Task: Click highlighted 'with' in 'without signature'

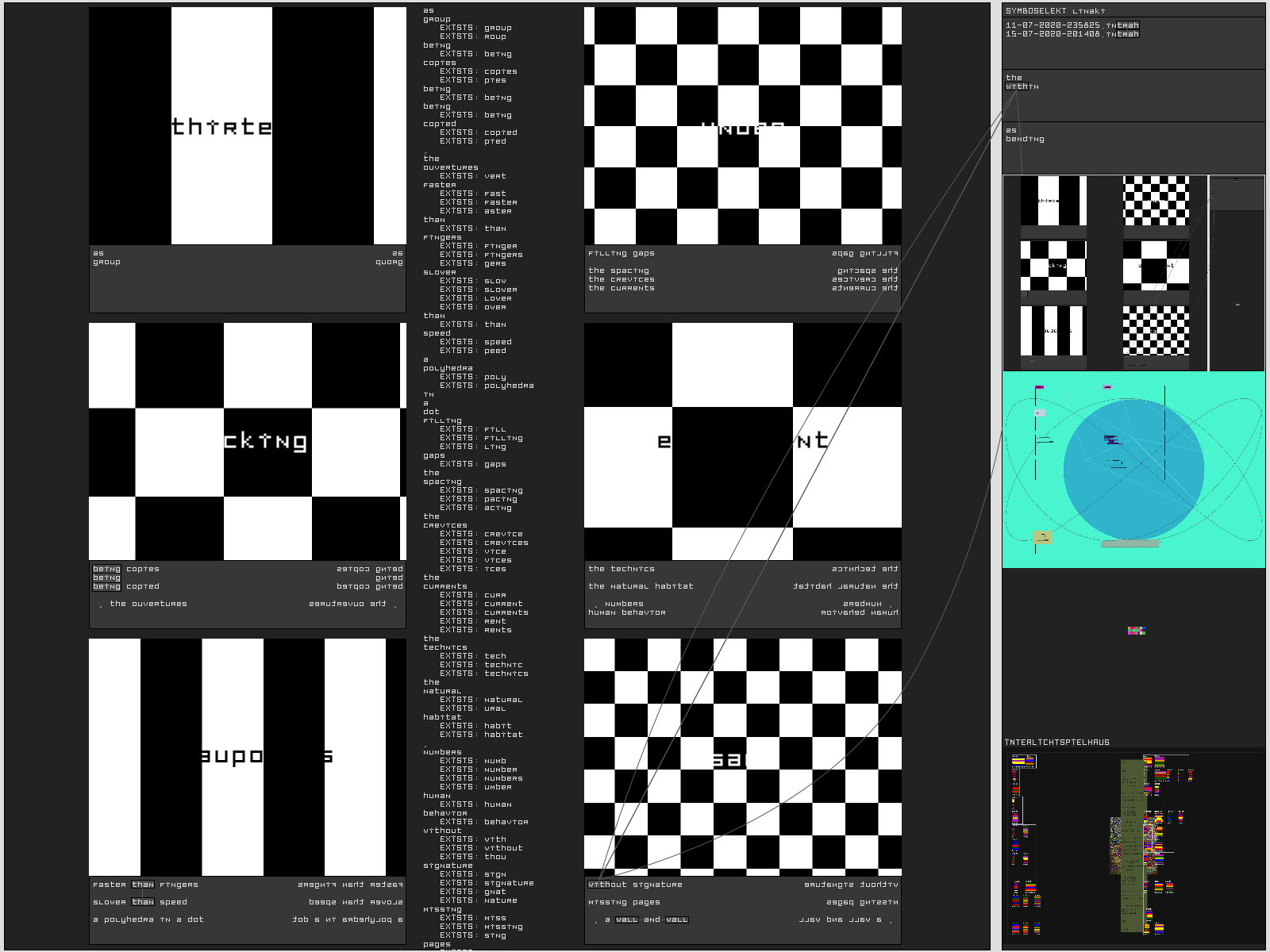Action: pyautogui.click(x=596, y=885)
